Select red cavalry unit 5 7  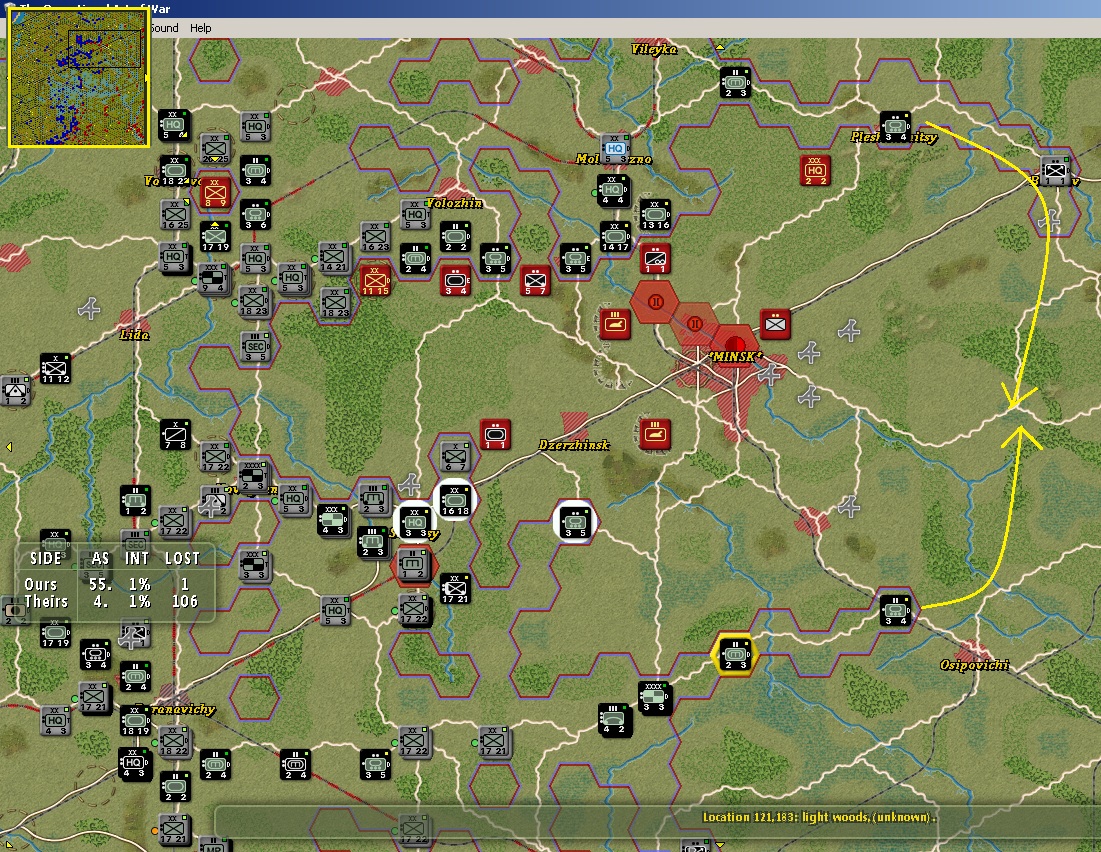(x=535, y=281)
